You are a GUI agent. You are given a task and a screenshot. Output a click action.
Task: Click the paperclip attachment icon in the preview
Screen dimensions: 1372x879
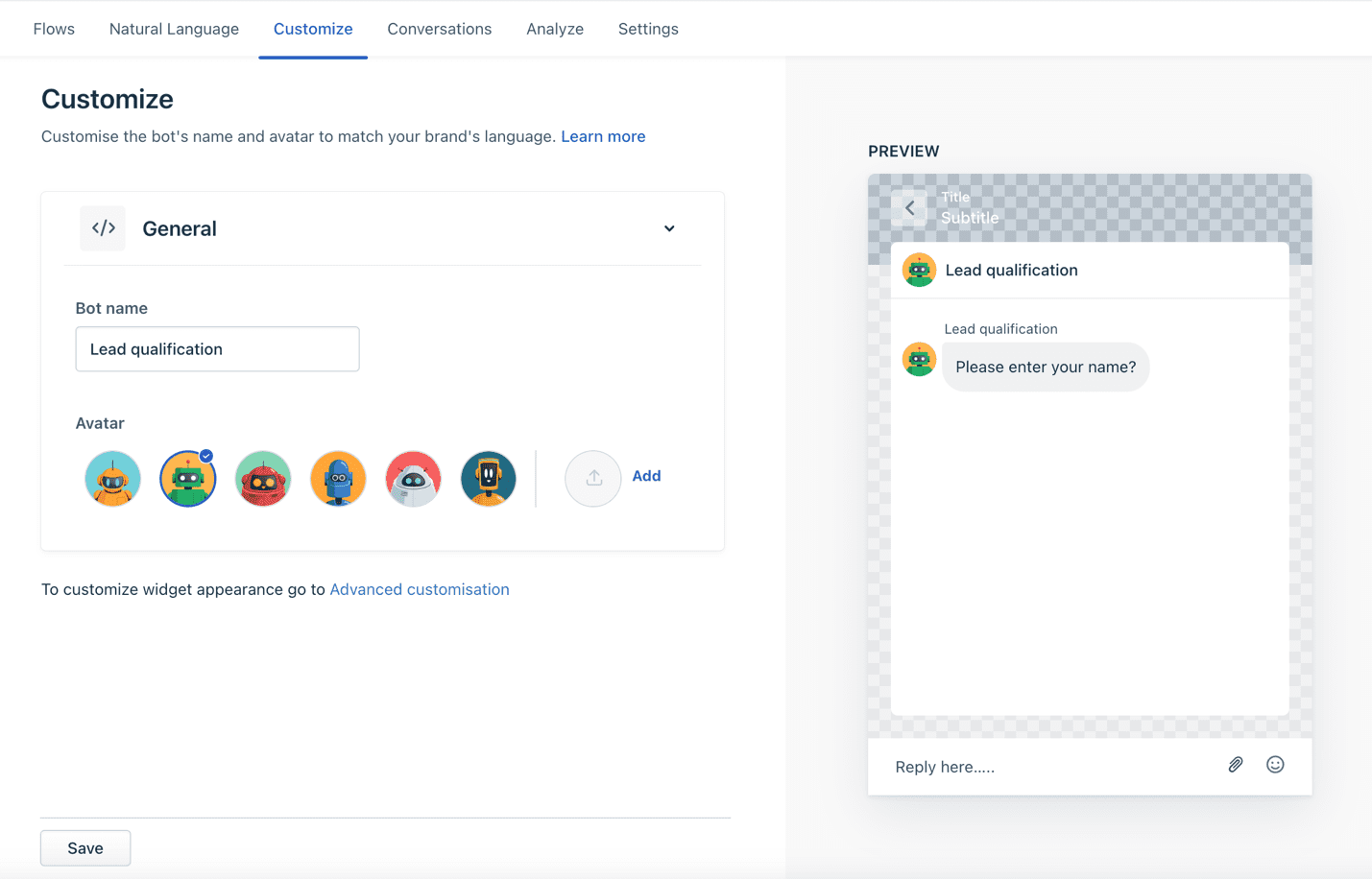1236,764
